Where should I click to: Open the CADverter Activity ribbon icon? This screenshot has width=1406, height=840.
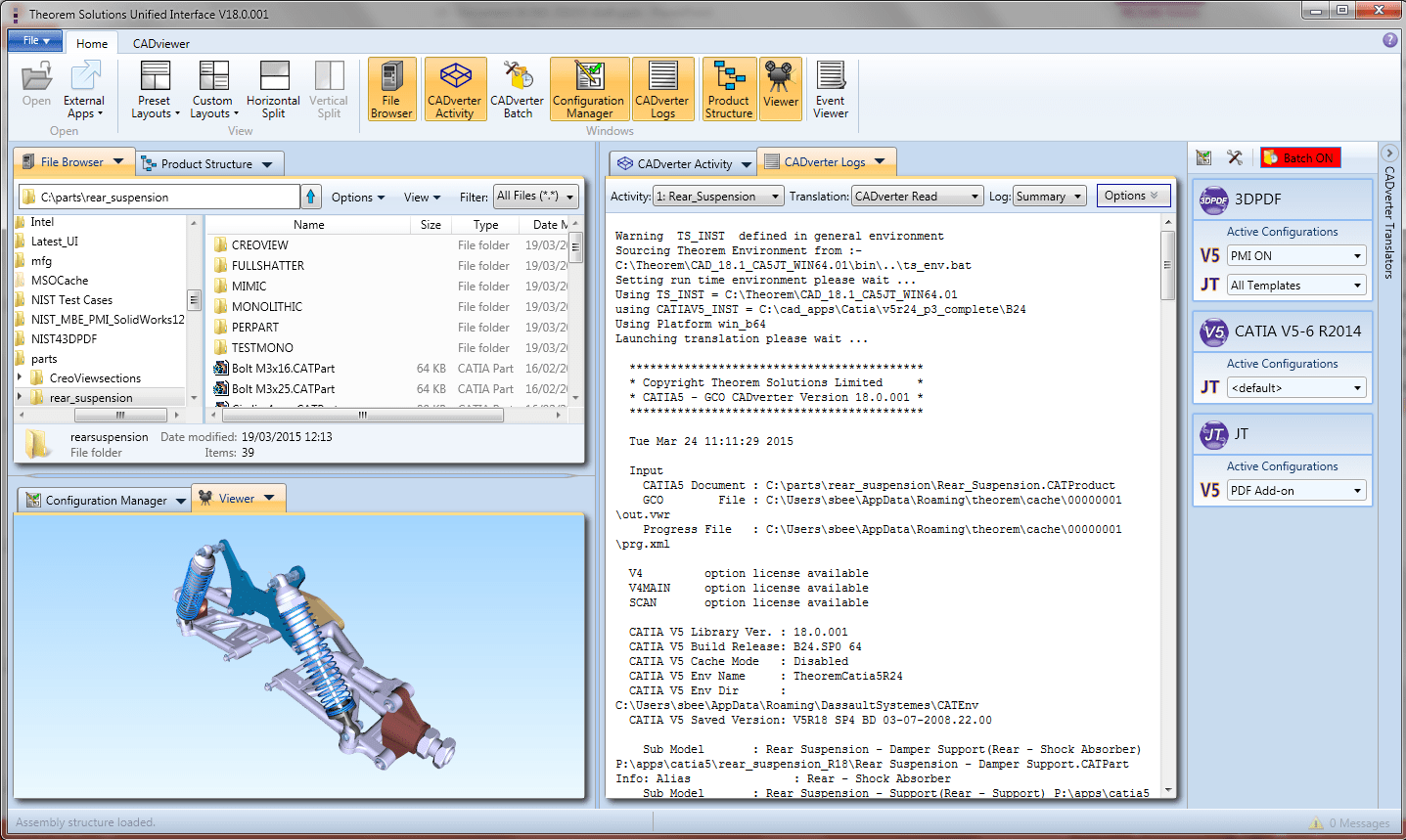click(x=454, y=89)
